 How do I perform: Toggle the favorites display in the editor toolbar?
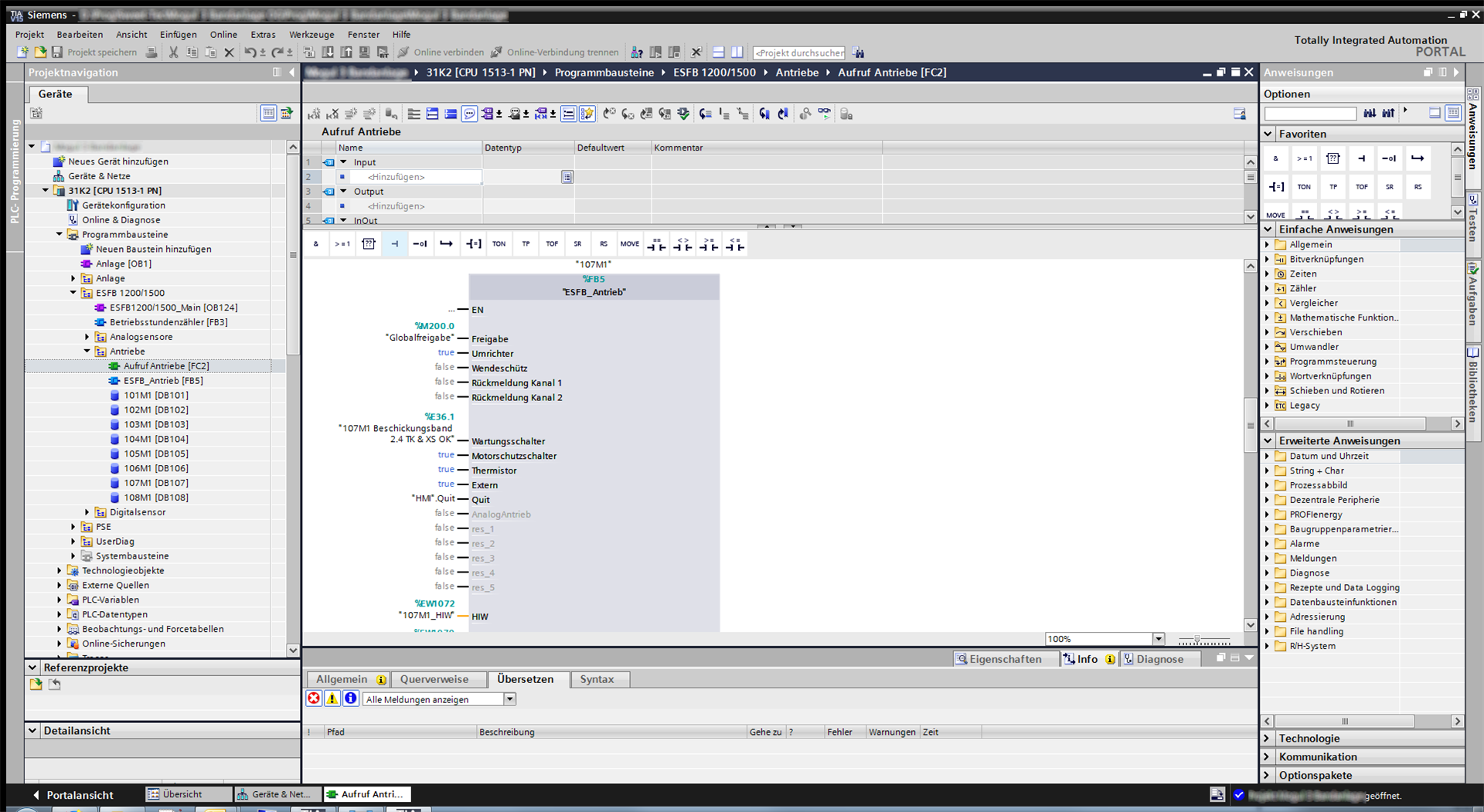(587, 114)
